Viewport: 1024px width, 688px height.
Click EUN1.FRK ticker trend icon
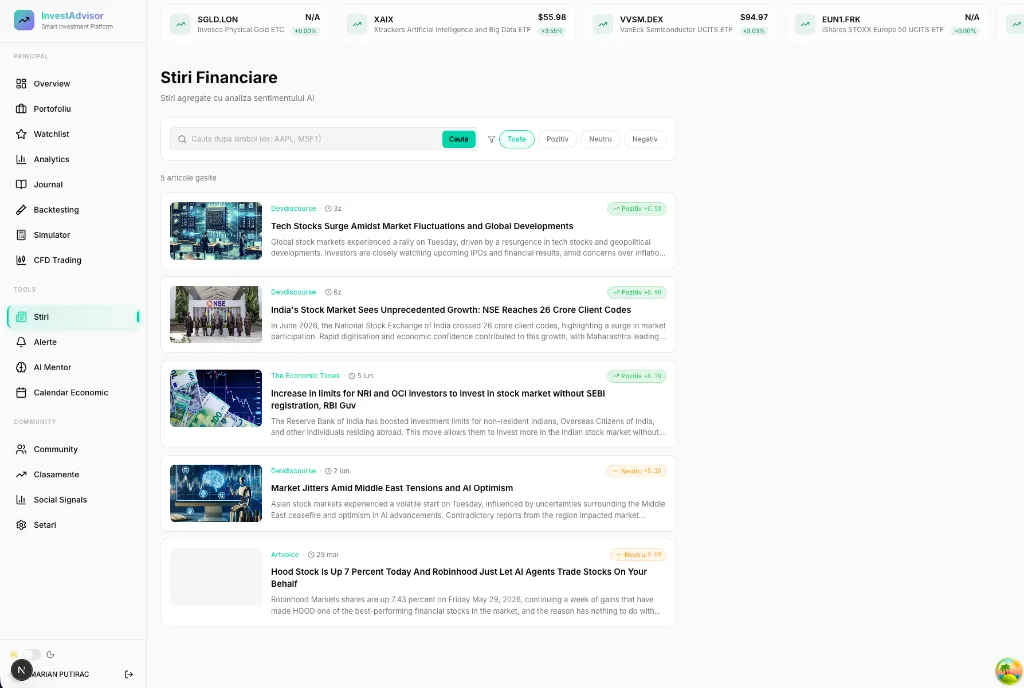click(x=805, y=24)
